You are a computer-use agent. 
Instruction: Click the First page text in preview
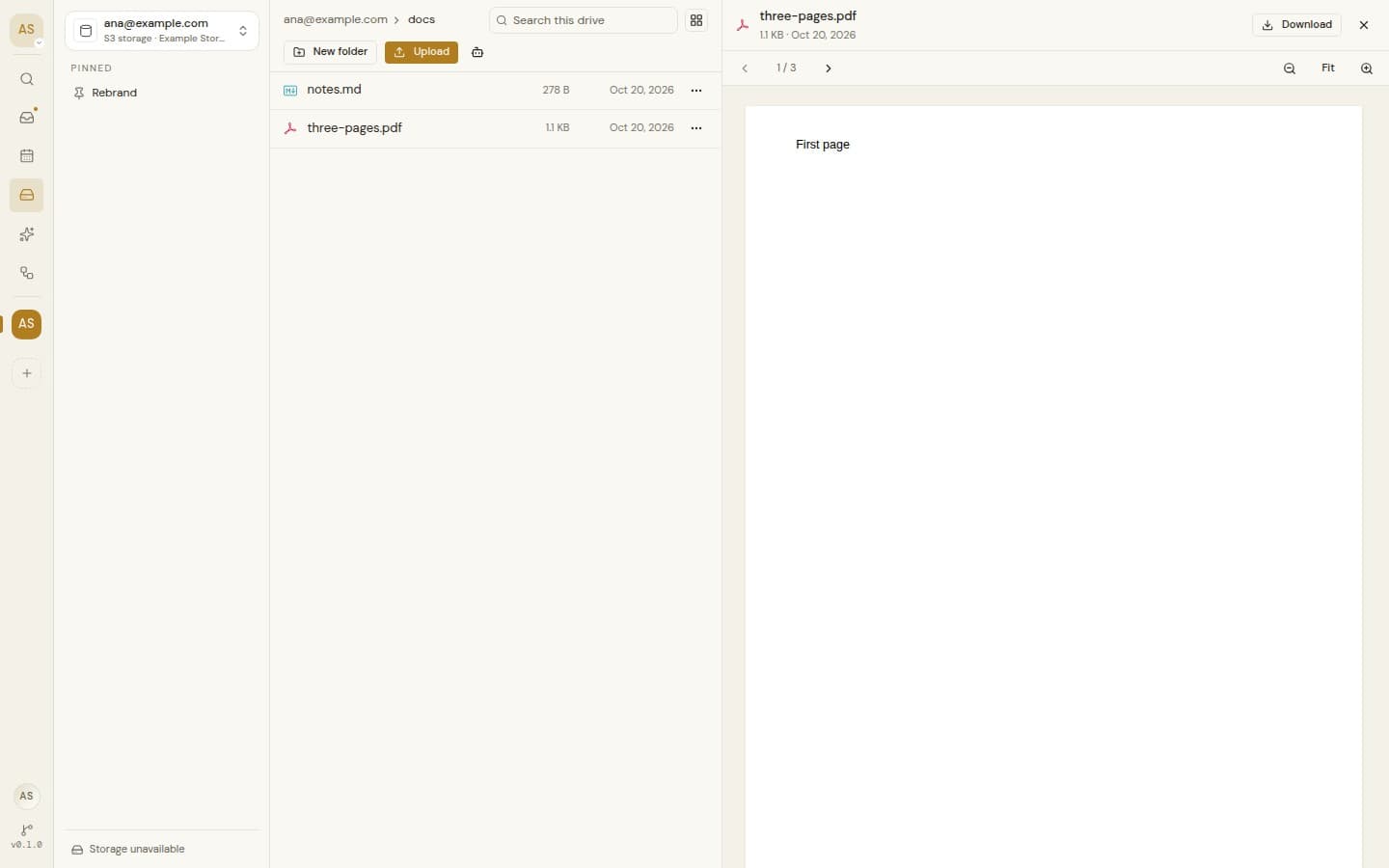click(823, 145)
